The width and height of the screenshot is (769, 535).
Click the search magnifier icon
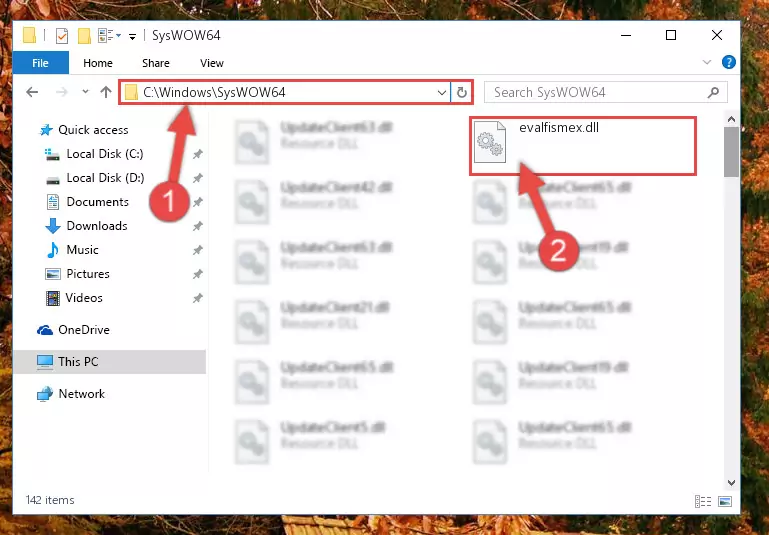[x=714, y=92]
